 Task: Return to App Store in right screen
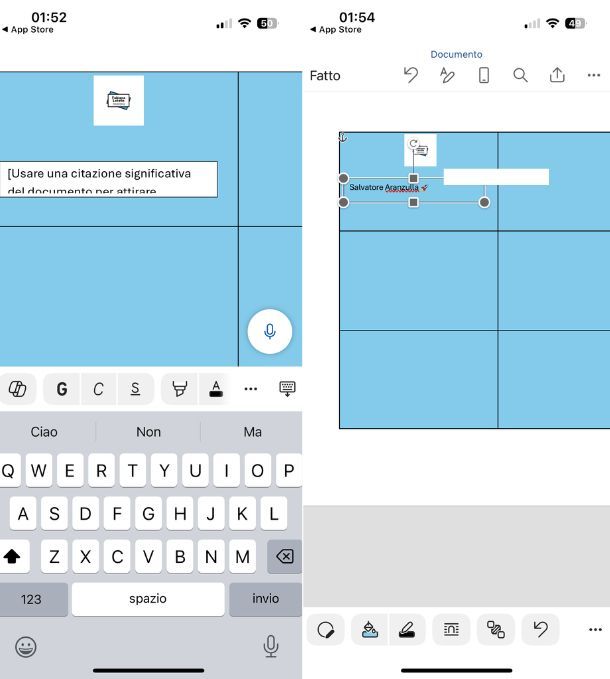(336, 29)
